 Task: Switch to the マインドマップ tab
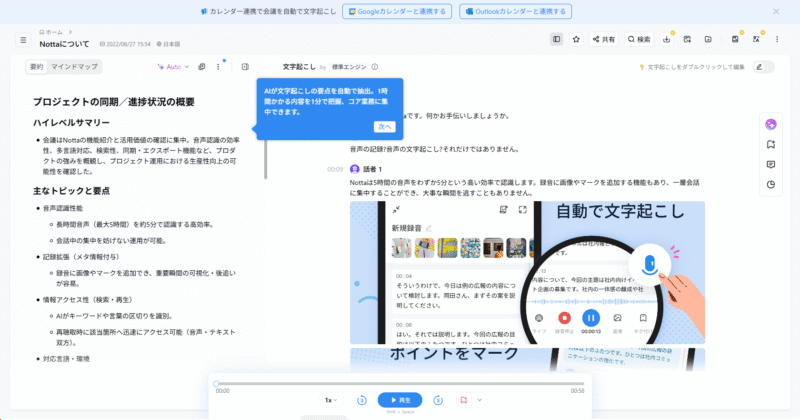(75, 67)
